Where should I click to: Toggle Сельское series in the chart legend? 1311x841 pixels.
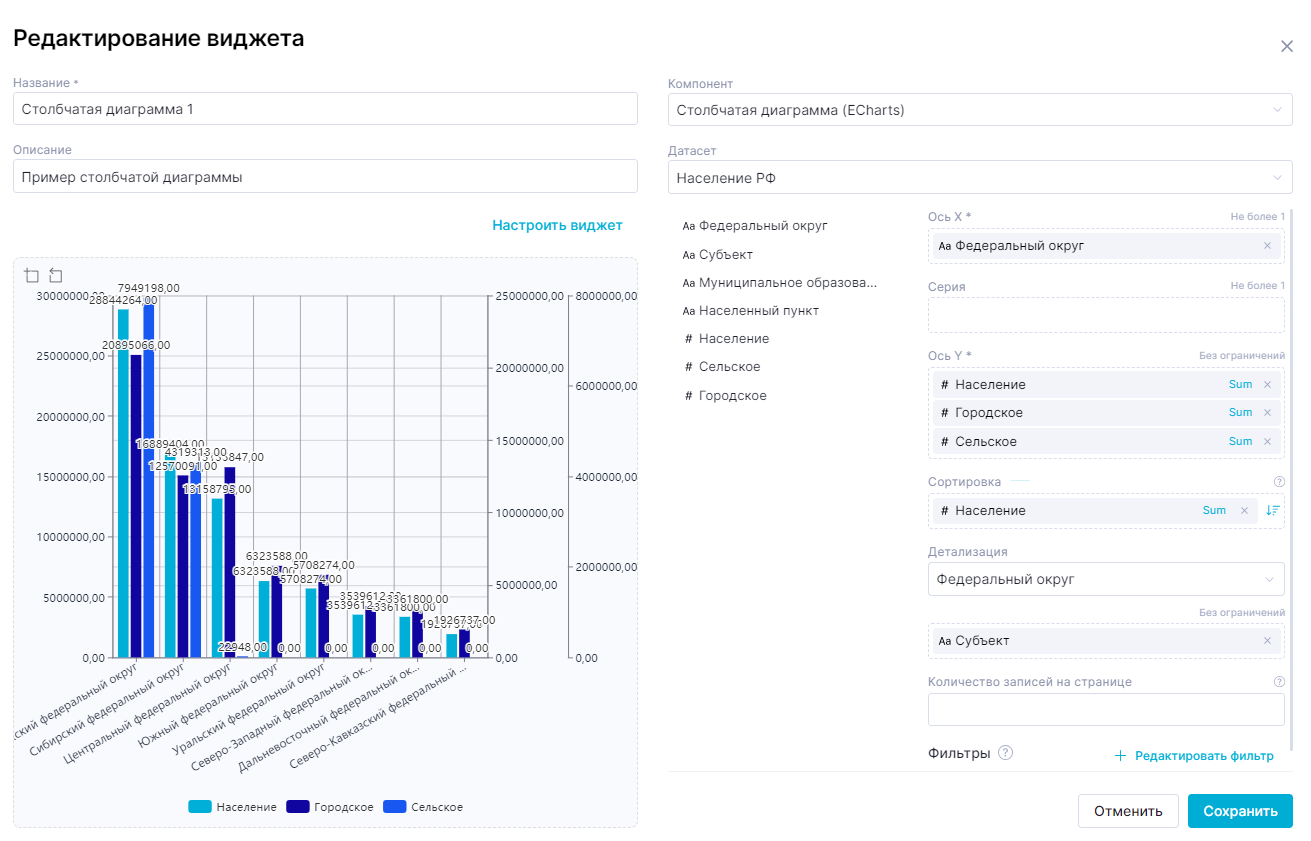[x=424, y=807]
